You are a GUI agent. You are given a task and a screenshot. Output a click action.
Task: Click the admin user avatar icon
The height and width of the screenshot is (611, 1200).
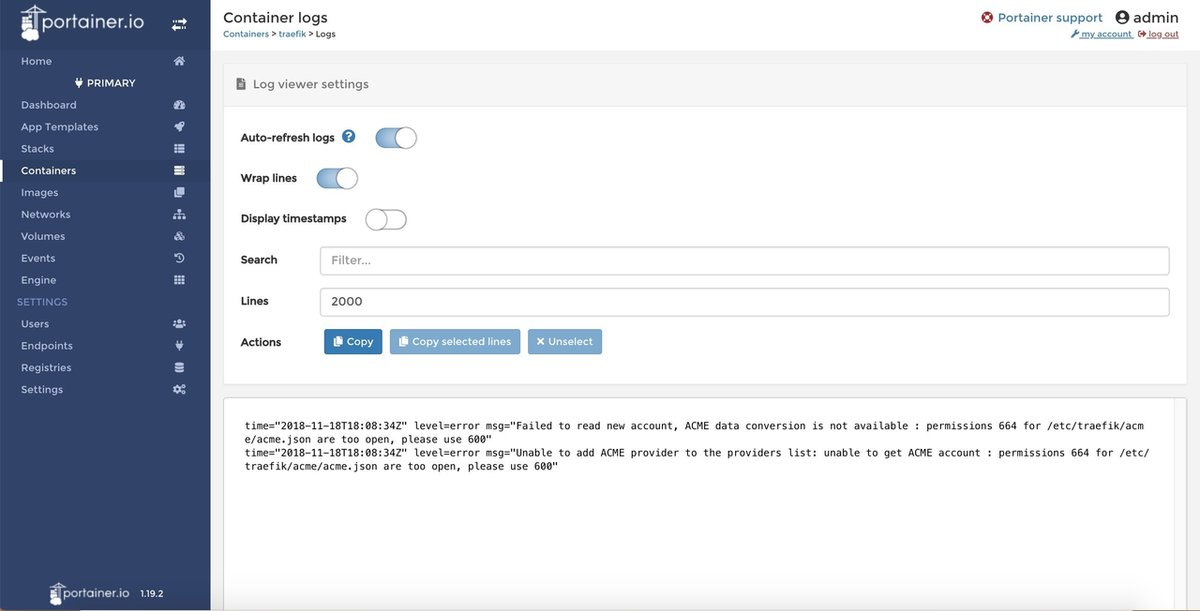click(x=1122, y=18)
